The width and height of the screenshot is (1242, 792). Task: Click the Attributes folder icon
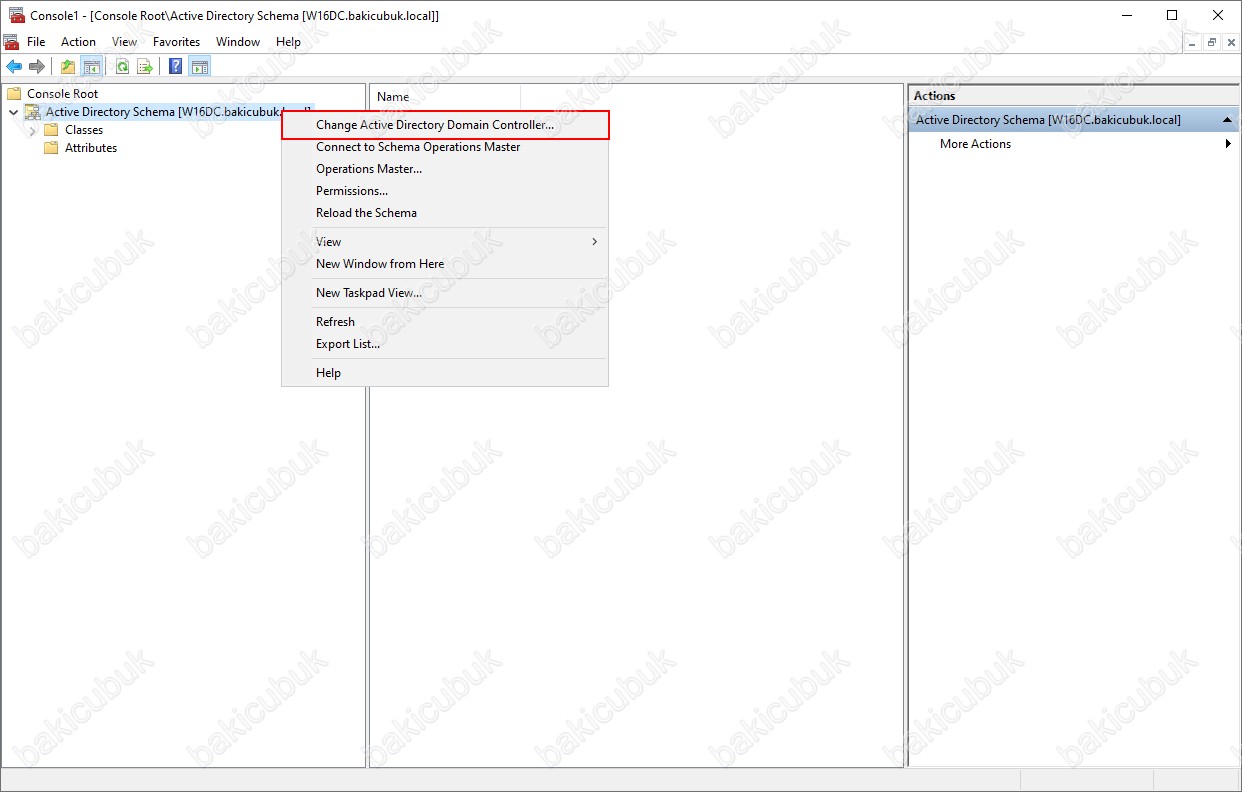click(51, 148)
